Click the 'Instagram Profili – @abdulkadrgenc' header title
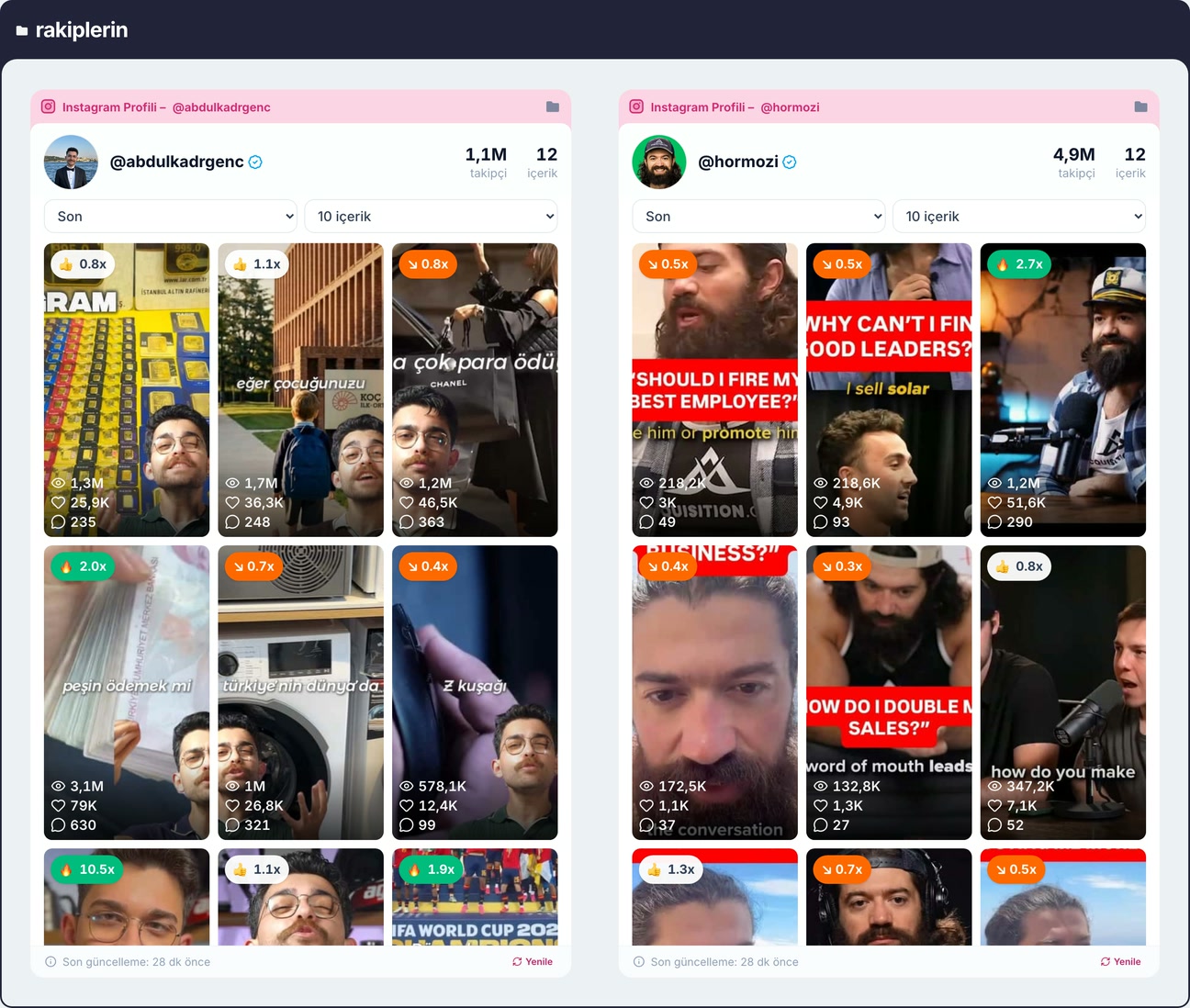 tap(166, 107)
